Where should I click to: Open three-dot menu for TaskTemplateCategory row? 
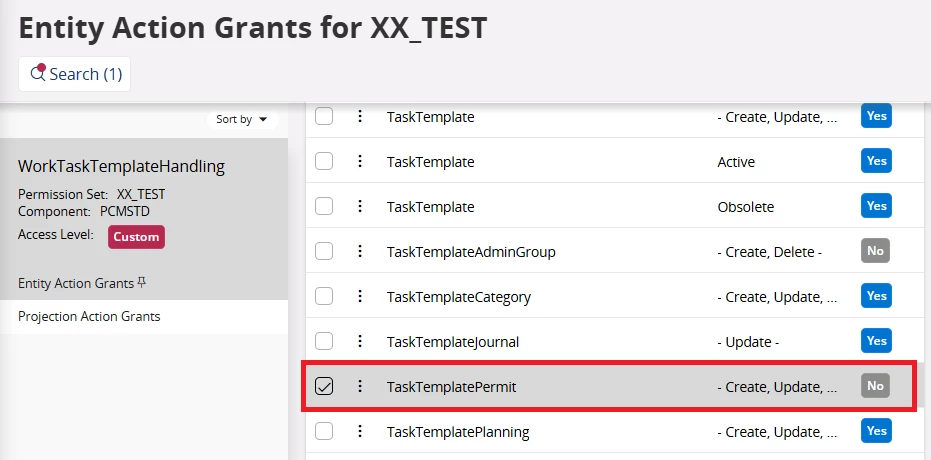pos(359,296)
